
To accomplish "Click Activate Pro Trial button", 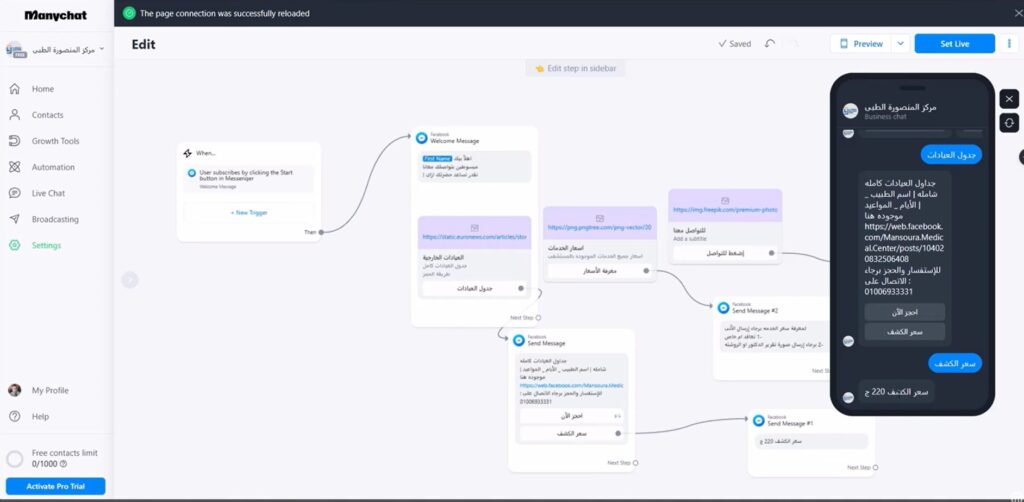I will [x=54, y=486].
